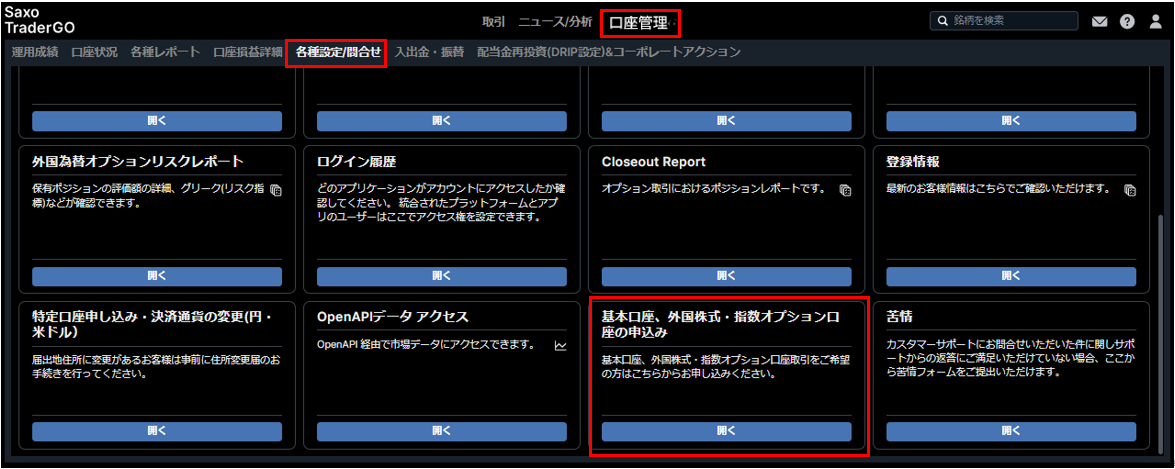Image resolution: width=1175 pixels, height=469 pixels.
Task: Open the 配当金再投資(DRIP設定)&コーポレートアクション tab
Action: pos(608,52)
